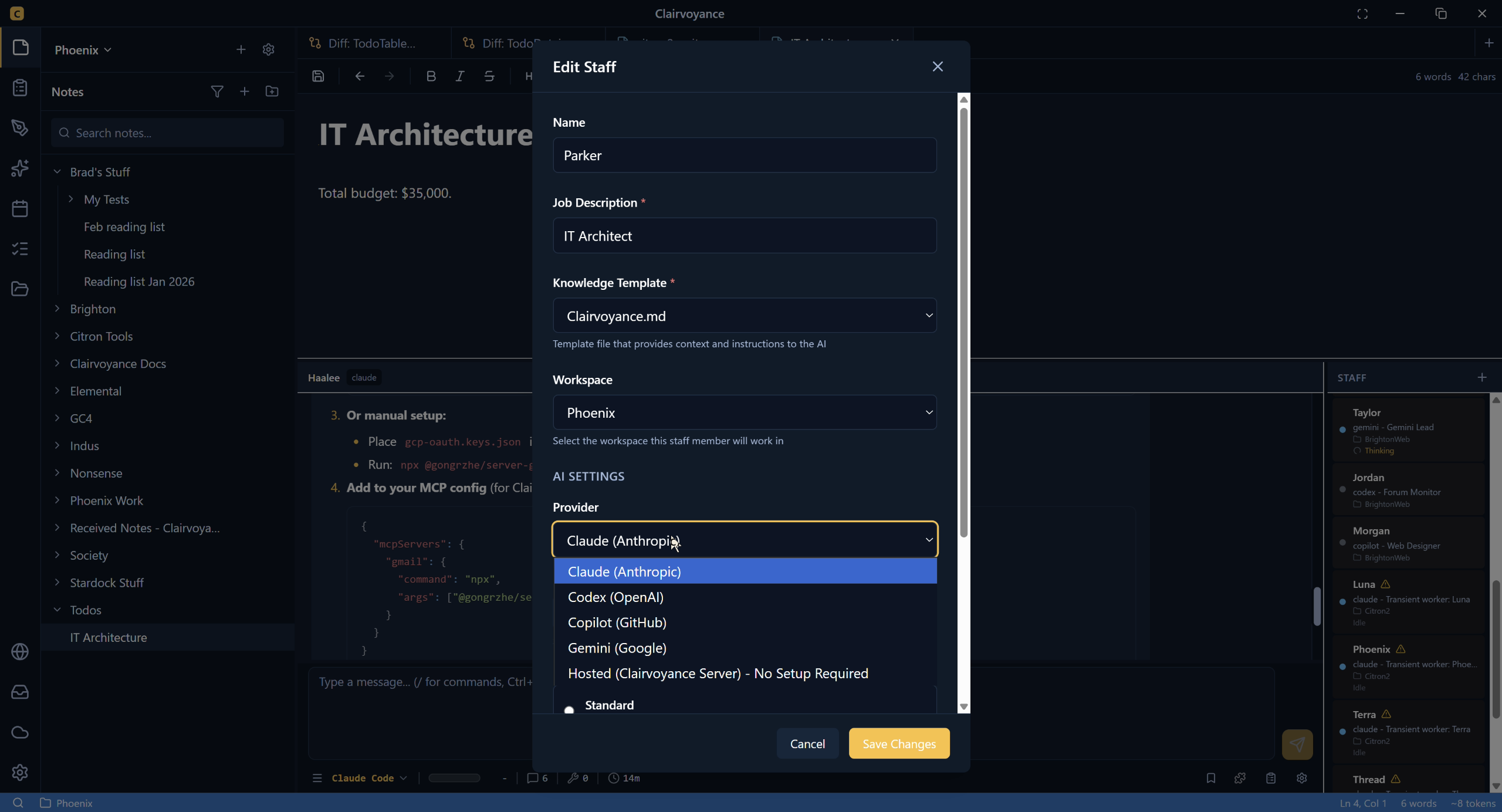Click the Job Description input field
Image resolution: width=1502 pixels, height=812 pixels.
(744, 236)
